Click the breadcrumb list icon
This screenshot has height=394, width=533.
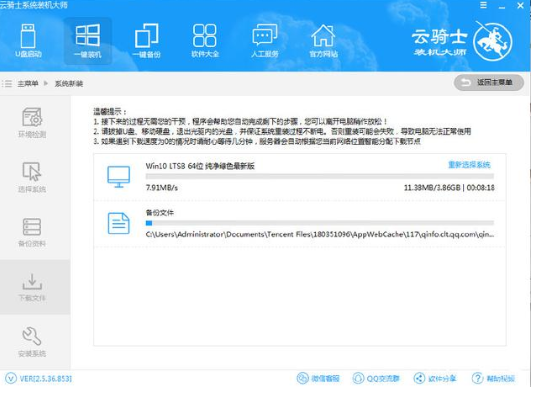click(x=7, y=84)
